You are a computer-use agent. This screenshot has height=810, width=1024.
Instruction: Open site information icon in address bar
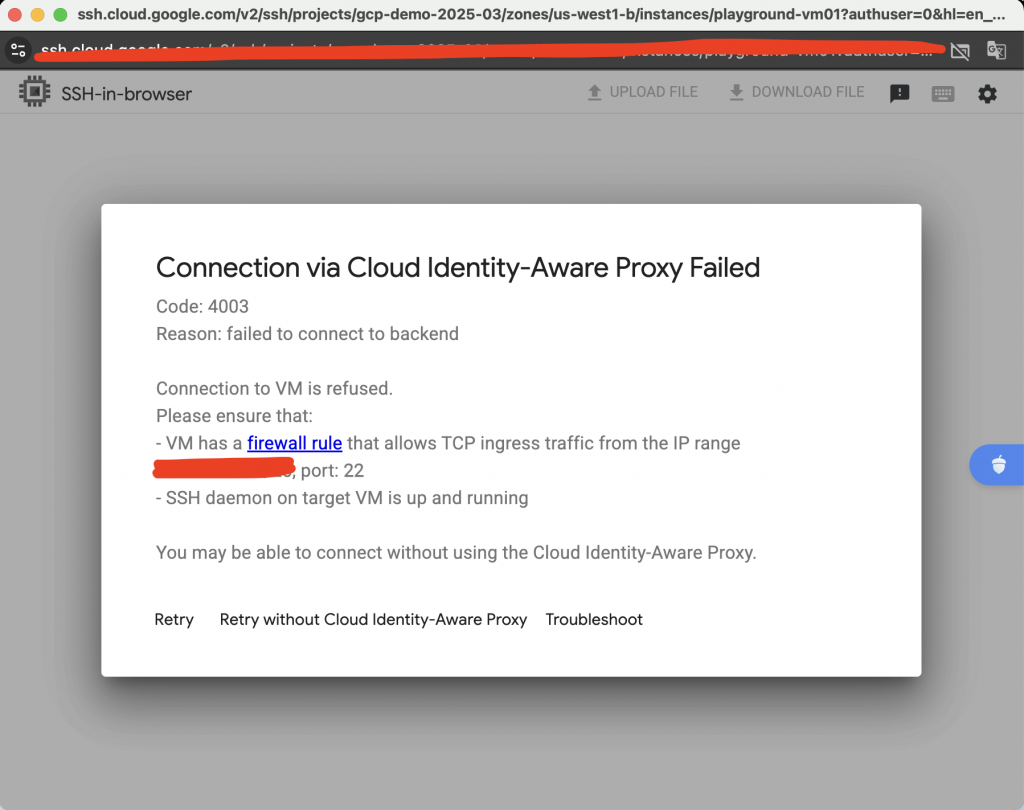tap(18, 51)
